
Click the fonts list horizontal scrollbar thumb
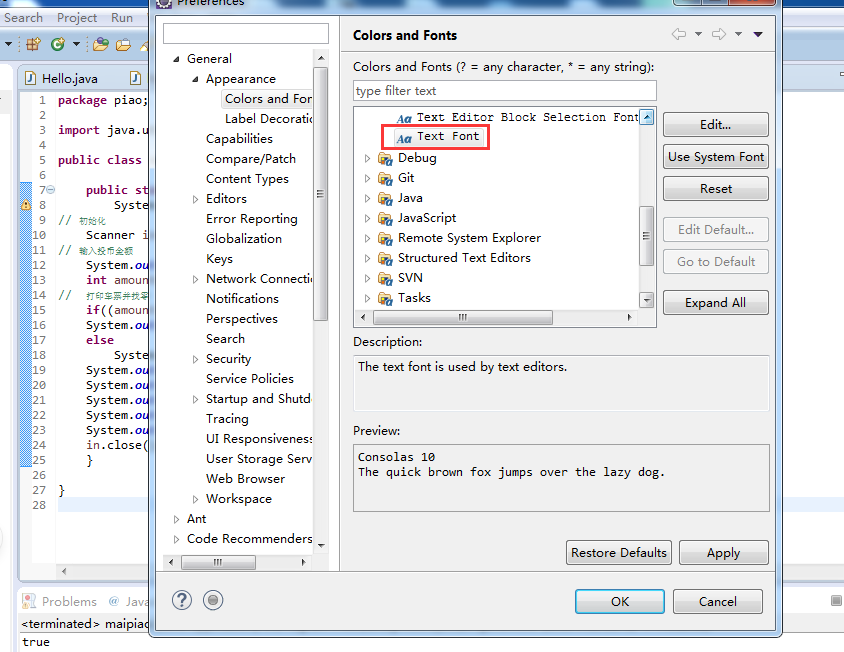pyautogui.click(x=463, y=317)
